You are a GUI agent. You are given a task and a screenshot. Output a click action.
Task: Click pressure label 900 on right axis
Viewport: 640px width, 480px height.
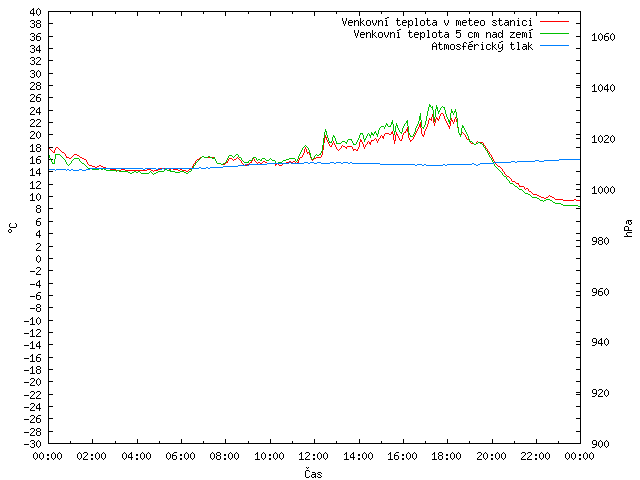click(x=600, y=444)
